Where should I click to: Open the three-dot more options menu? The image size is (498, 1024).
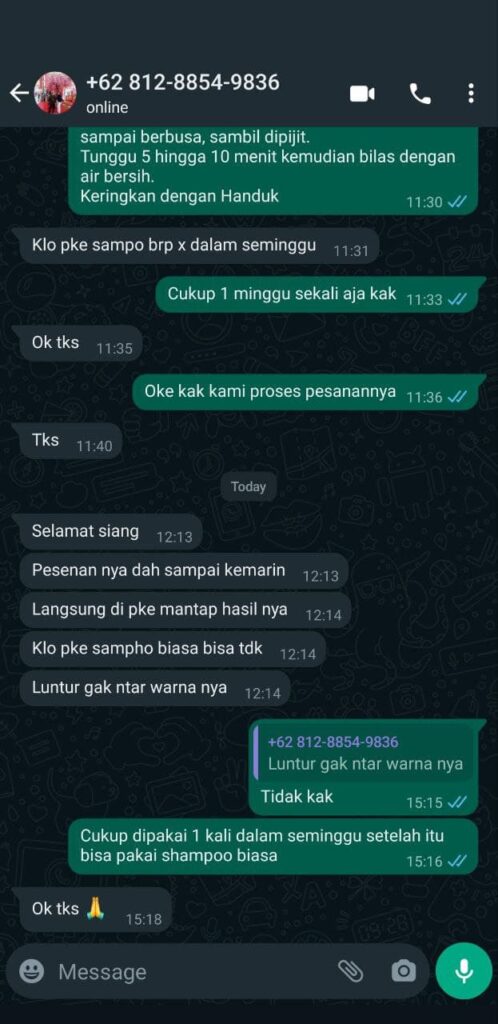471,93
